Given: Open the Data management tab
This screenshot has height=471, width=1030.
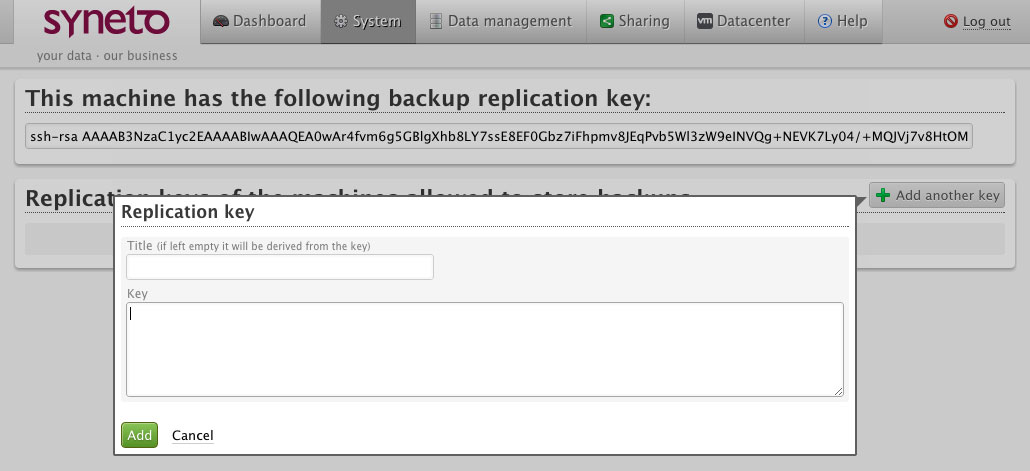Looking at the screenshot, I should coord(501,21).
